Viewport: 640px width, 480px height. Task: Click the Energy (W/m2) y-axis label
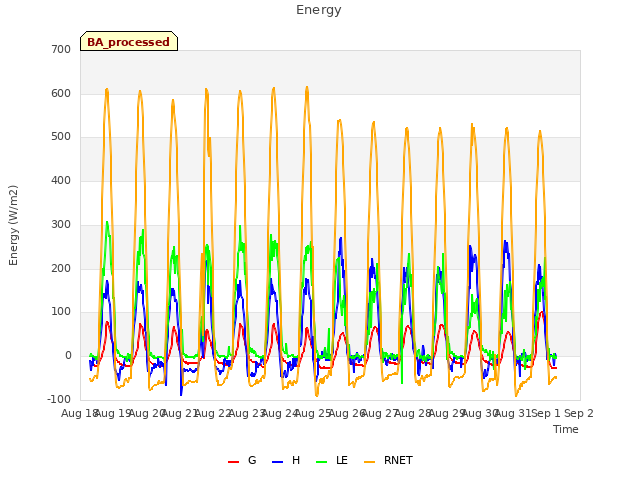point(13,225)
